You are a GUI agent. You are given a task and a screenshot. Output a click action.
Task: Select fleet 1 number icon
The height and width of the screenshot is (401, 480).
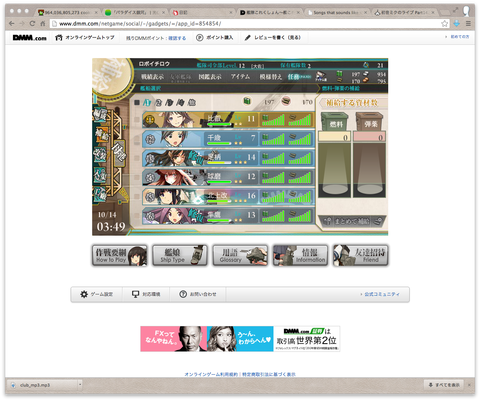click(147, 102)
